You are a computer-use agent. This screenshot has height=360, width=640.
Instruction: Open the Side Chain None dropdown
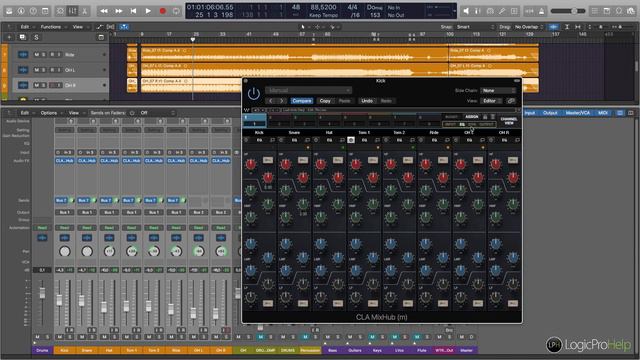click(498, 90)
